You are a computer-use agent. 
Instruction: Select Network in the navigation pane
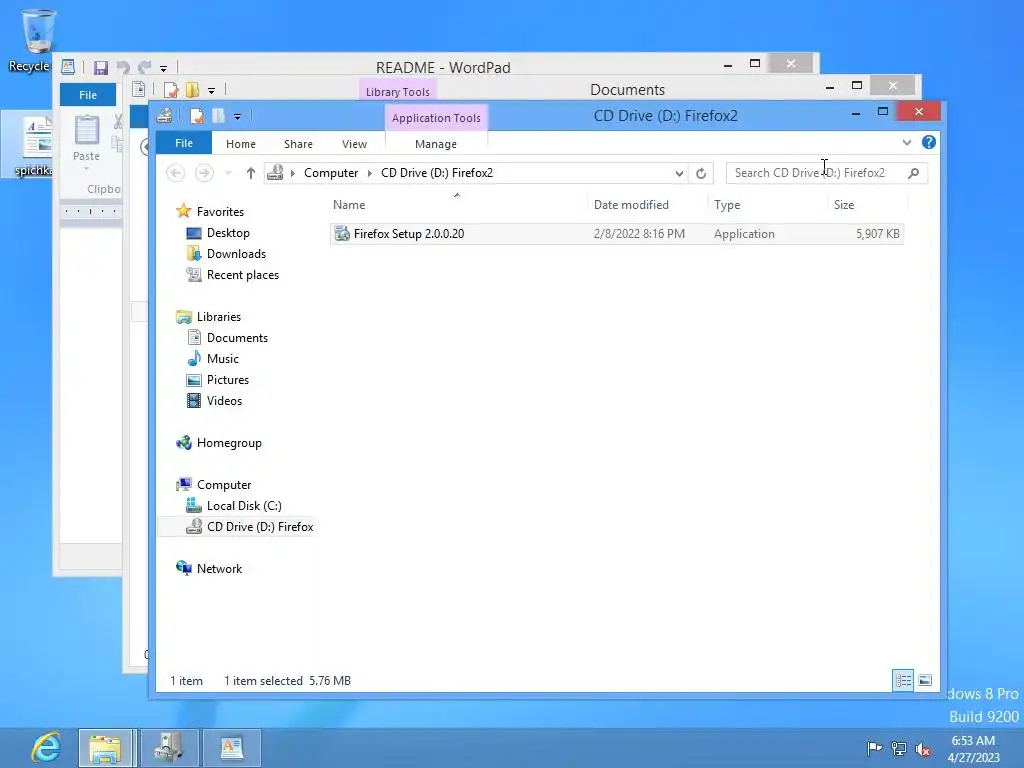click(x=219, y=569)
